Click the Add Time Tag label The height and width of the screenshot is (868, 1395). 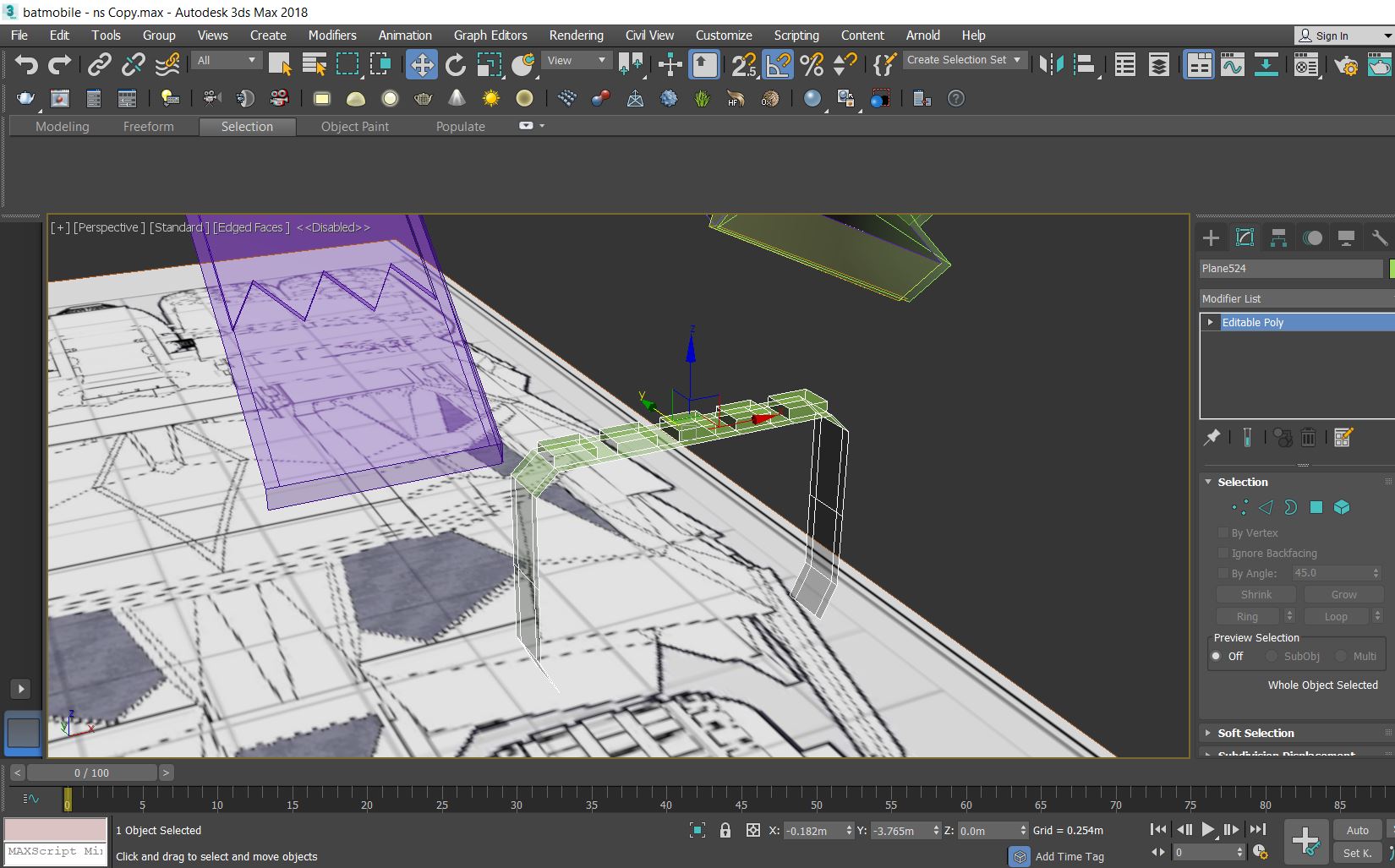tap(1069, 856)
